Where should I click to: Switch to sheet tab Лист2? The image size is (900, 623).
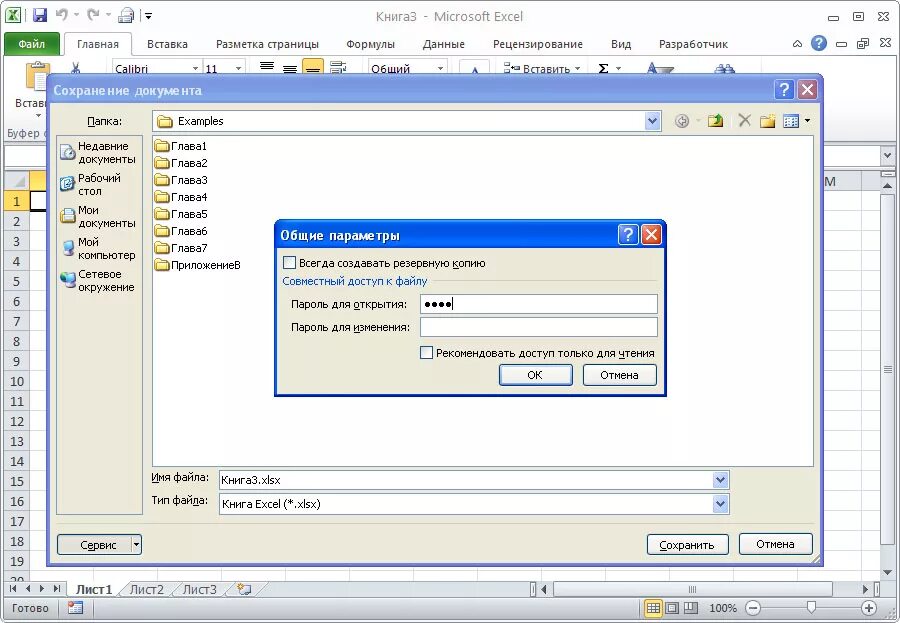pyautogui.click(x=147, y=589)
